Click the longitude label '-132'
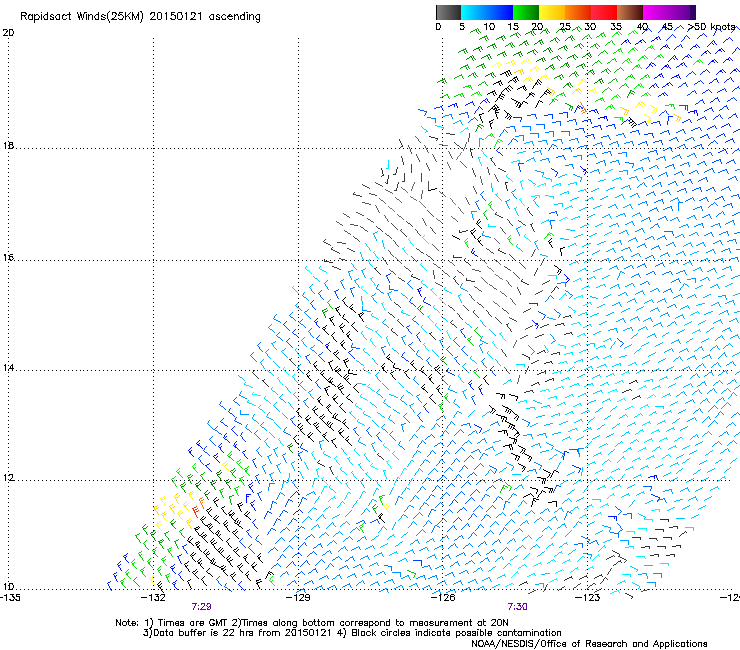740x650 pixels. [153, 598]
